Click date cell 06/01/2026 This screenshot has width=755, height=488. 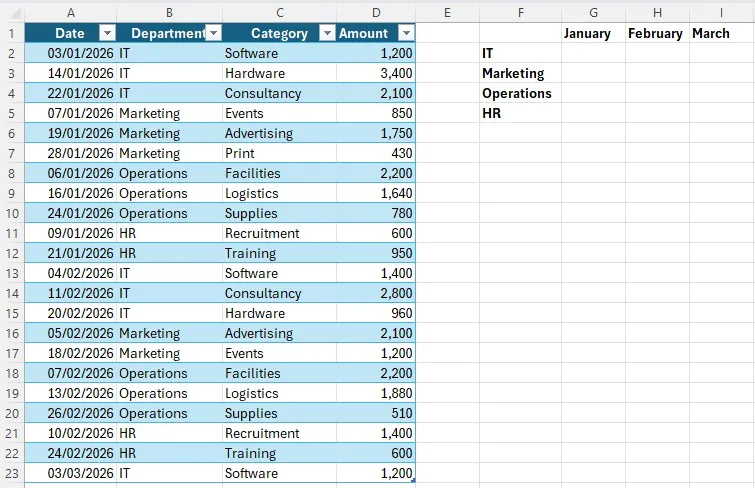coord(70,173)
